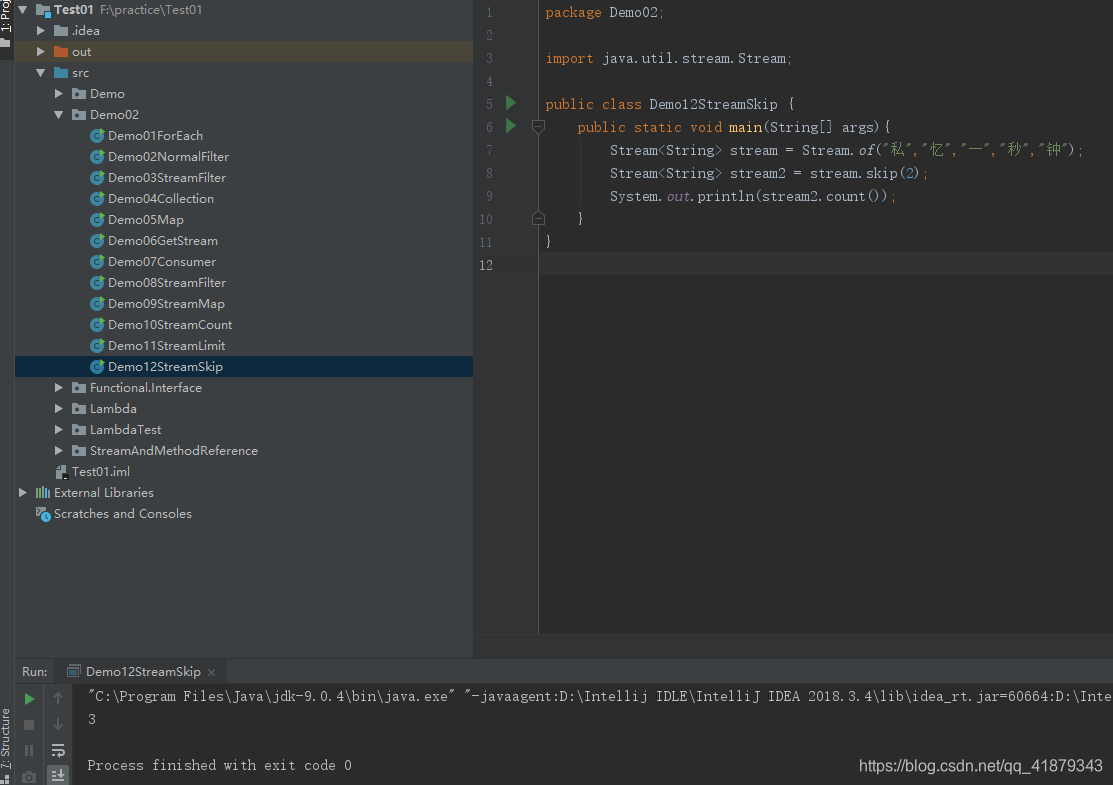Viewport: 1113px width, 785px height.
Task: Expand the Functional.Interface package
Action: 59,388
